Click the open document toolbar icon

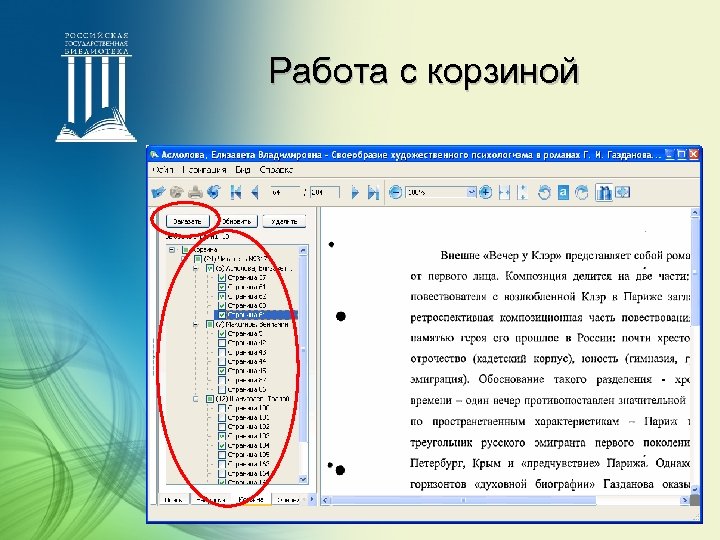pyautogui.click(x=158, y=192)
